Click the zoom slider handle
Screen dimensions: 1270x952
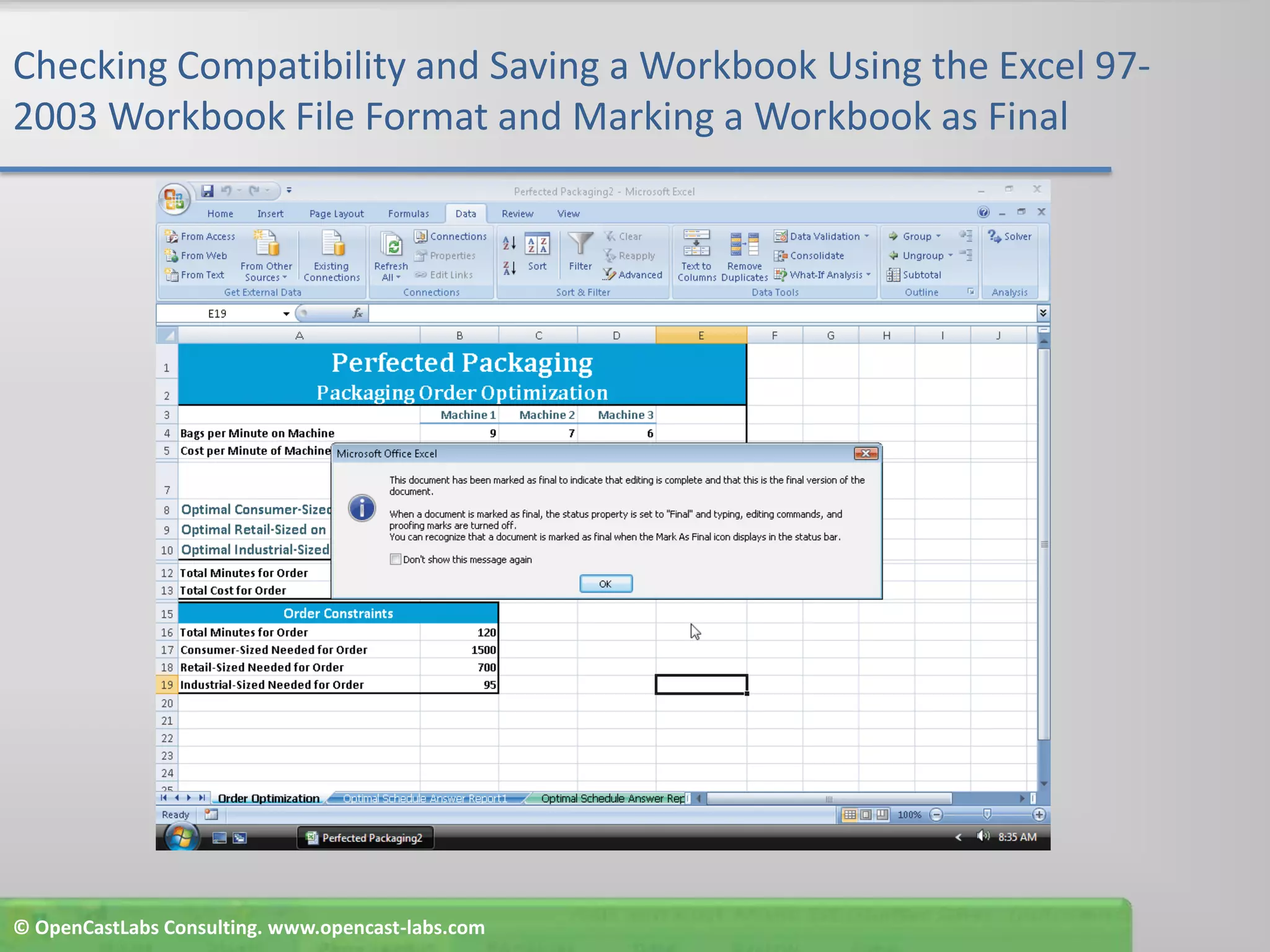pyautogui.click(x=987, y=814)
